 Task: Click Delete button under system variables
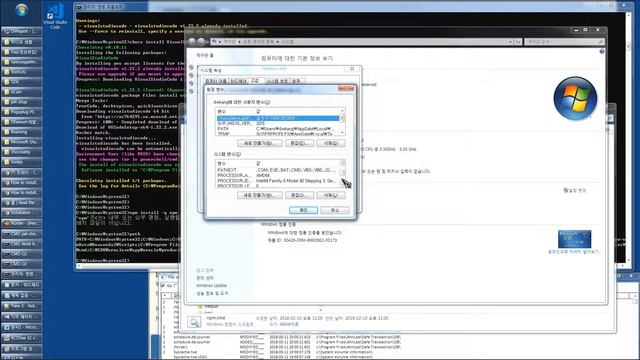pos(331,195)
